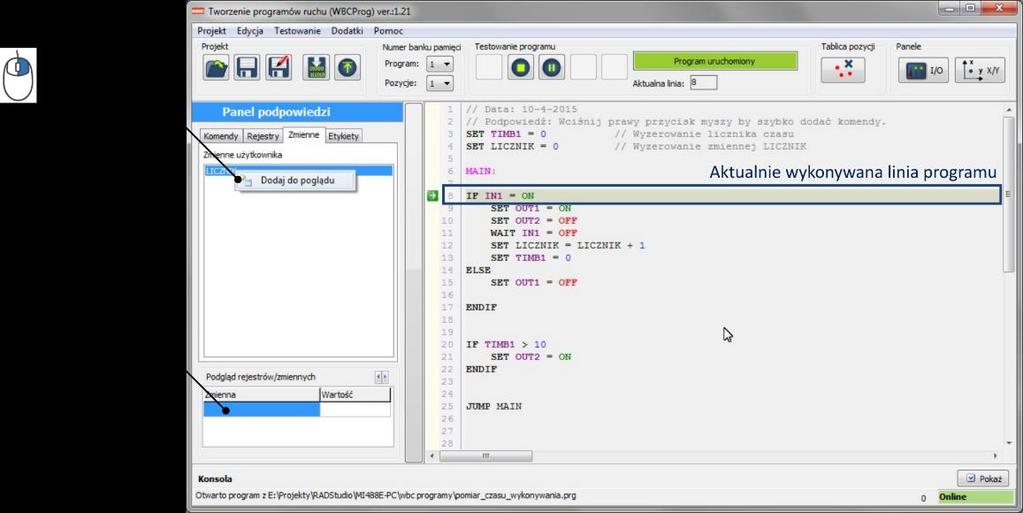Screen dimensions: 1023x513
Task: Click the green current-line arrow marker
Action: 433,195
